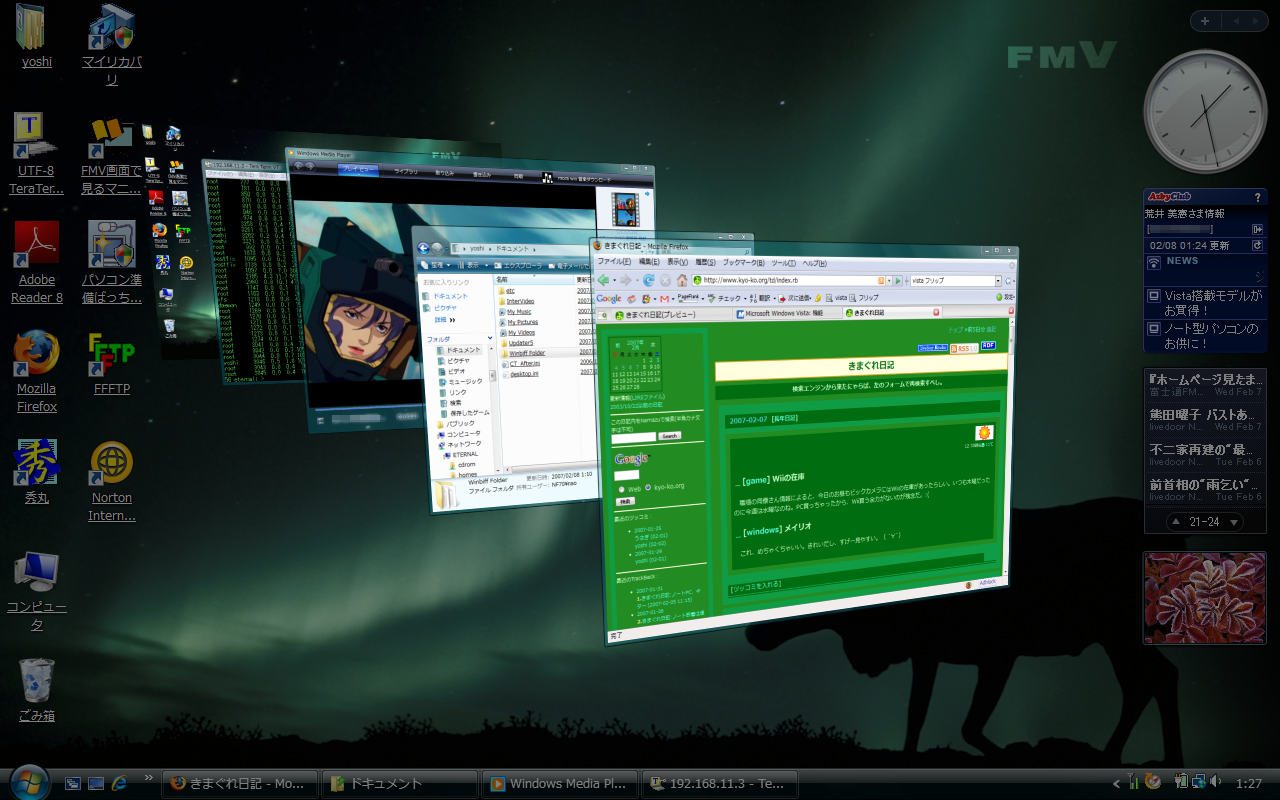Open the ブックマーク menu in Firefox

[x=743, y=263]
